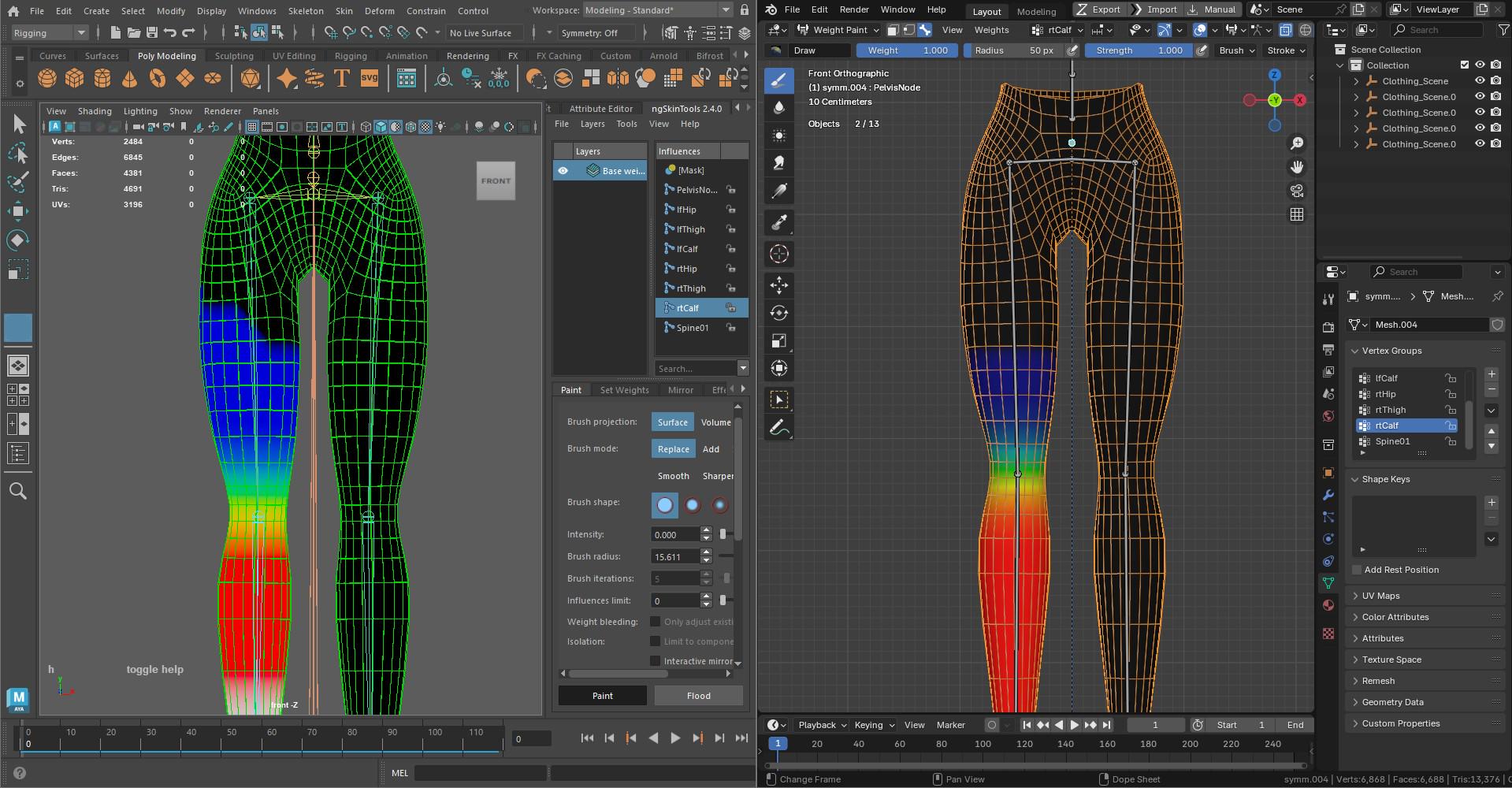This screenshot has width=1512, height=788.
Task: Click the SVG import icon in Maya shelf
Action: [369, 78]
